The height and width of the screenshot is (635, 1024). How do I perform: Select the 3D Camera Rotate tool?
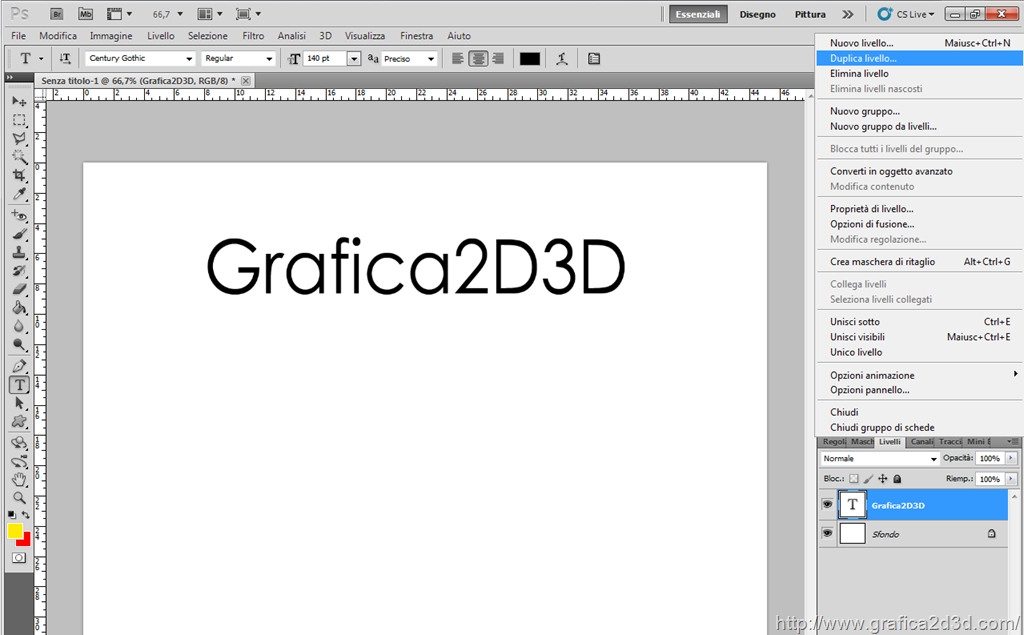(x=19, y=461)
